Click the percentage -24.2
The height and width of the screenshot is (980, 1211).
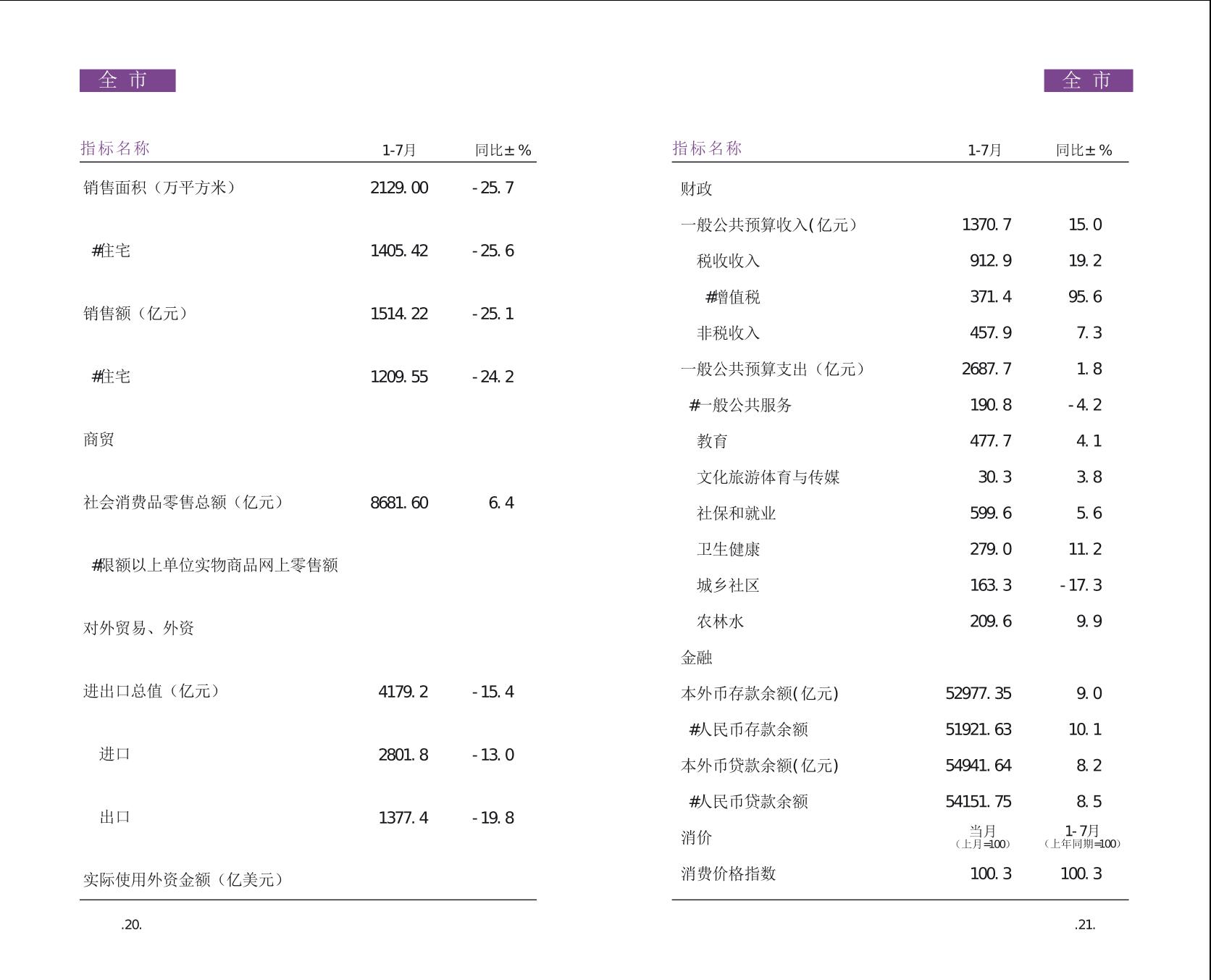coord(493,377)
